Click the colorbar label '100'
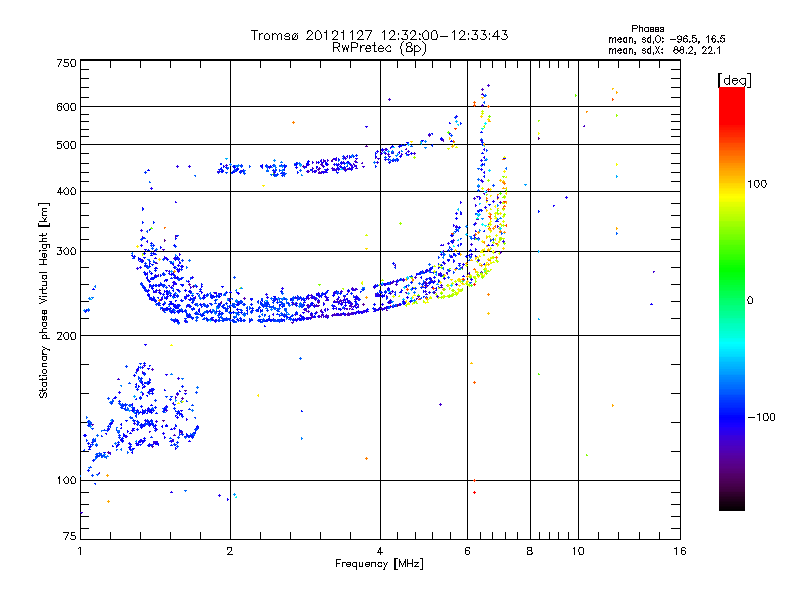 (x=757, y=184)
